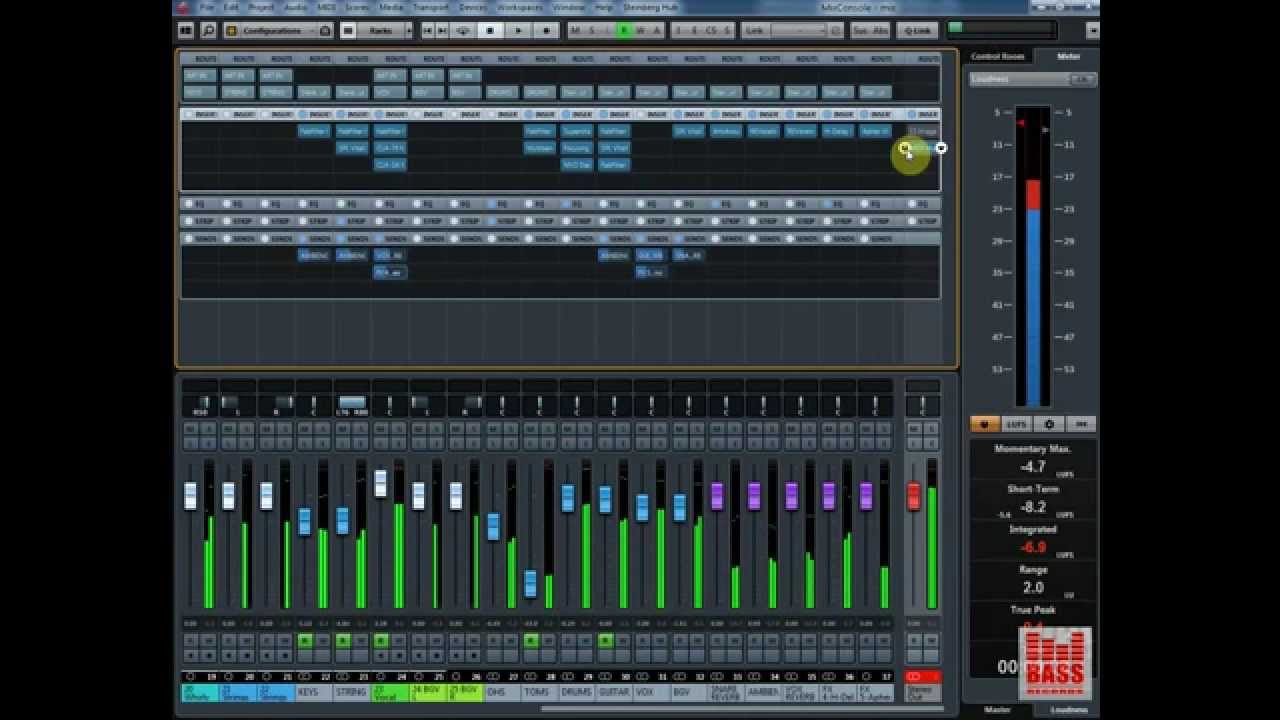Select the VOX channel label
Image resolution: width=1280 pixels, height=720 pixels.
652,692
